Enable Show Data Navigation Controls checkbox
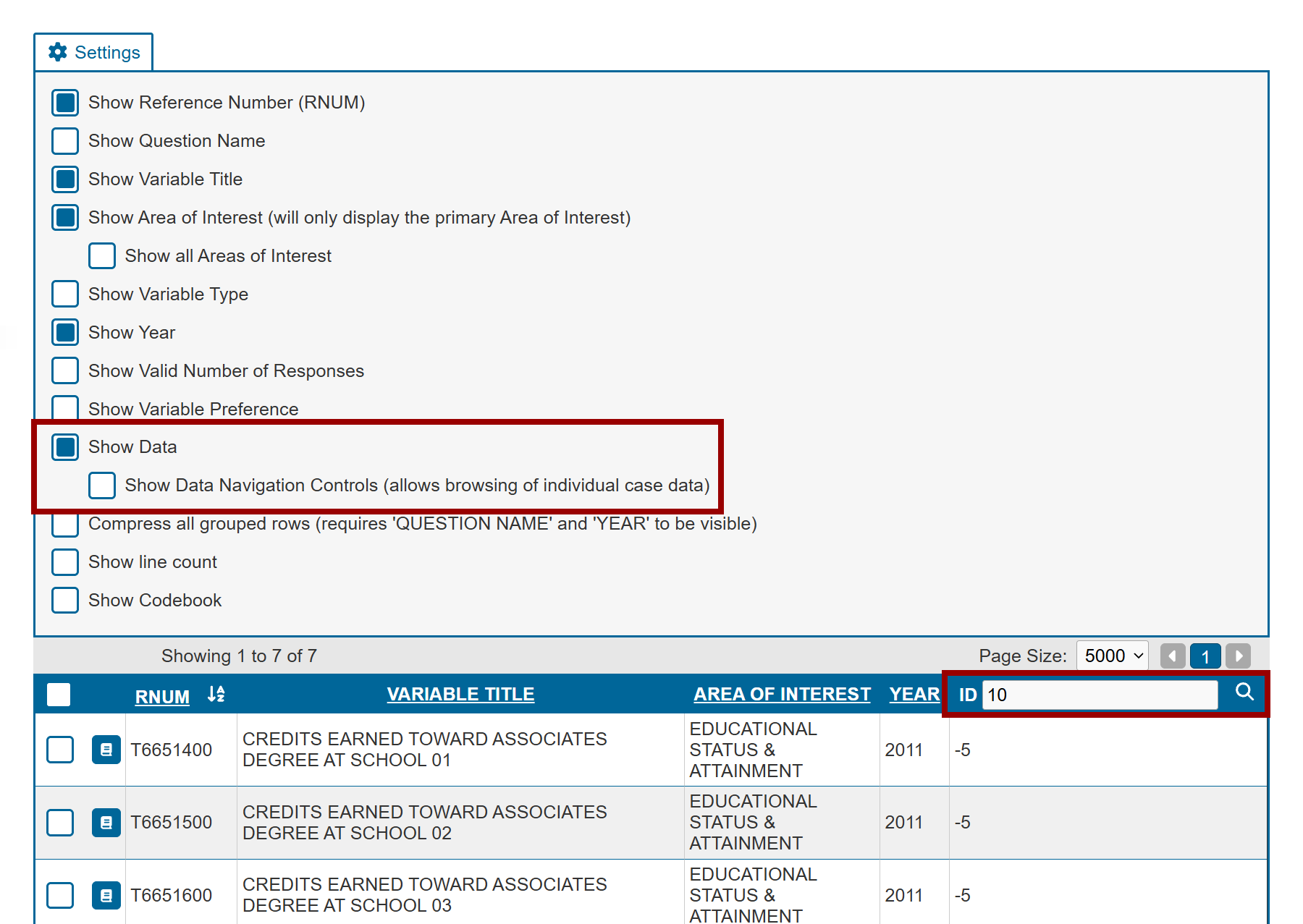 click(102, 486)
